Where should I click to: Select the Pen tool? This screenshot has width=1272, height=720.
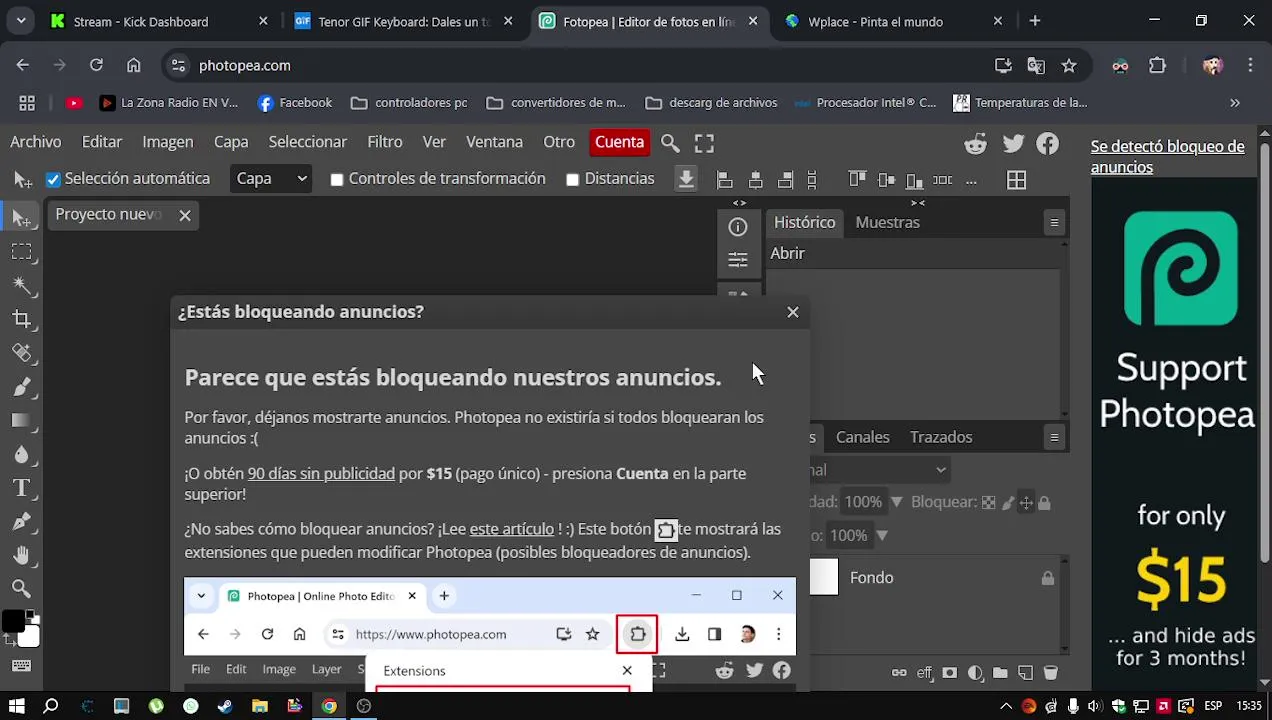pyautogui.click(x=21, y=521)
